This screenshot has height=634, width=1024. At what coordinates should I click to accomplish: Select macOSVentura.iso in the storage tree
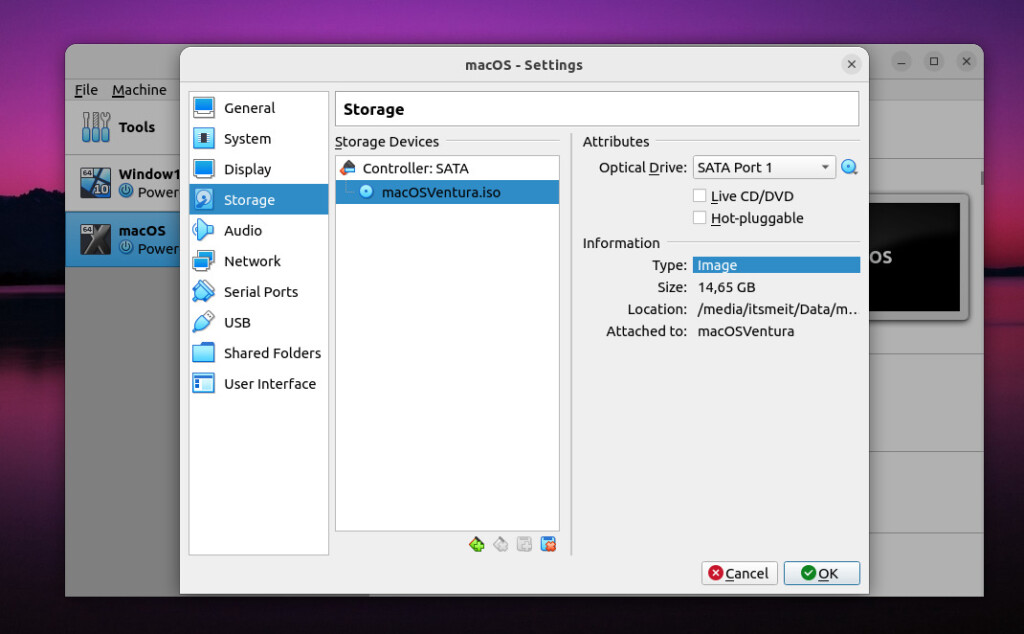pyautogui.click(x=440, y=192)
